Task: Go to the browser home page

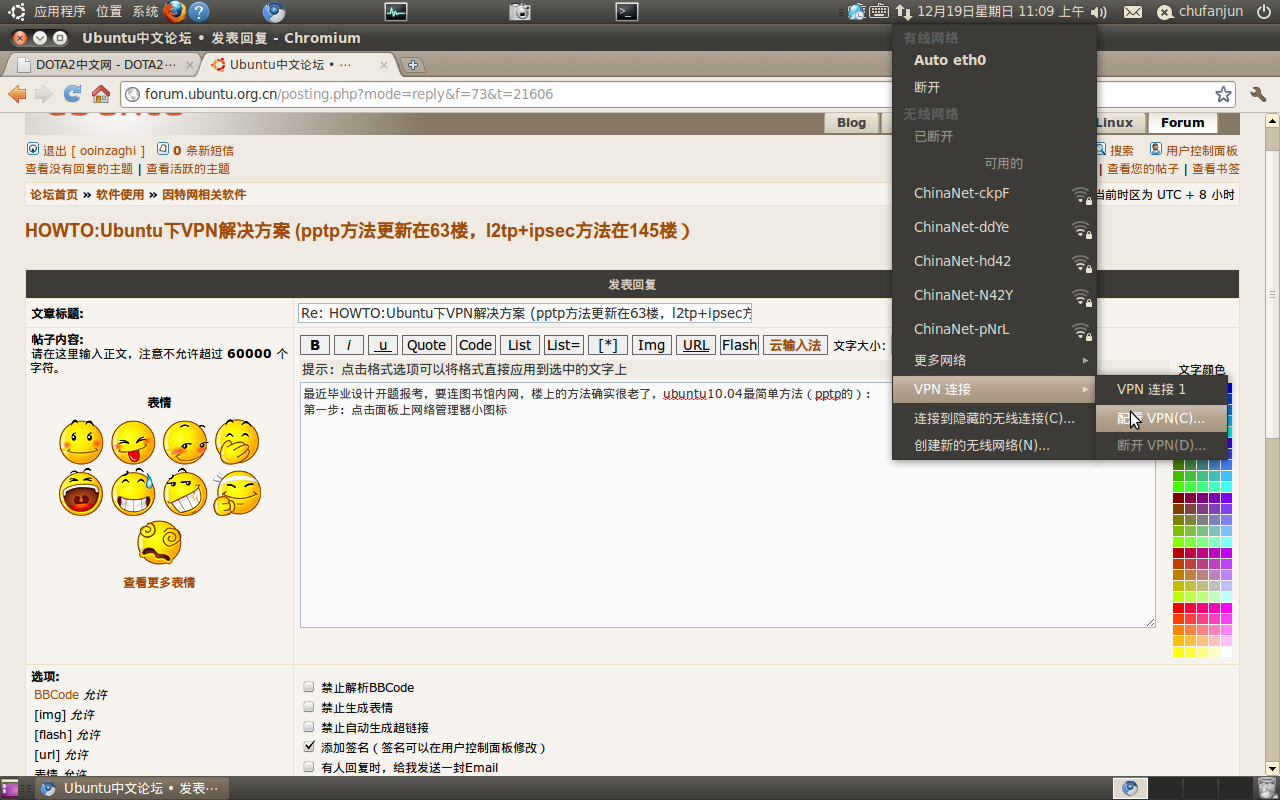Action: tap(101, 94)
